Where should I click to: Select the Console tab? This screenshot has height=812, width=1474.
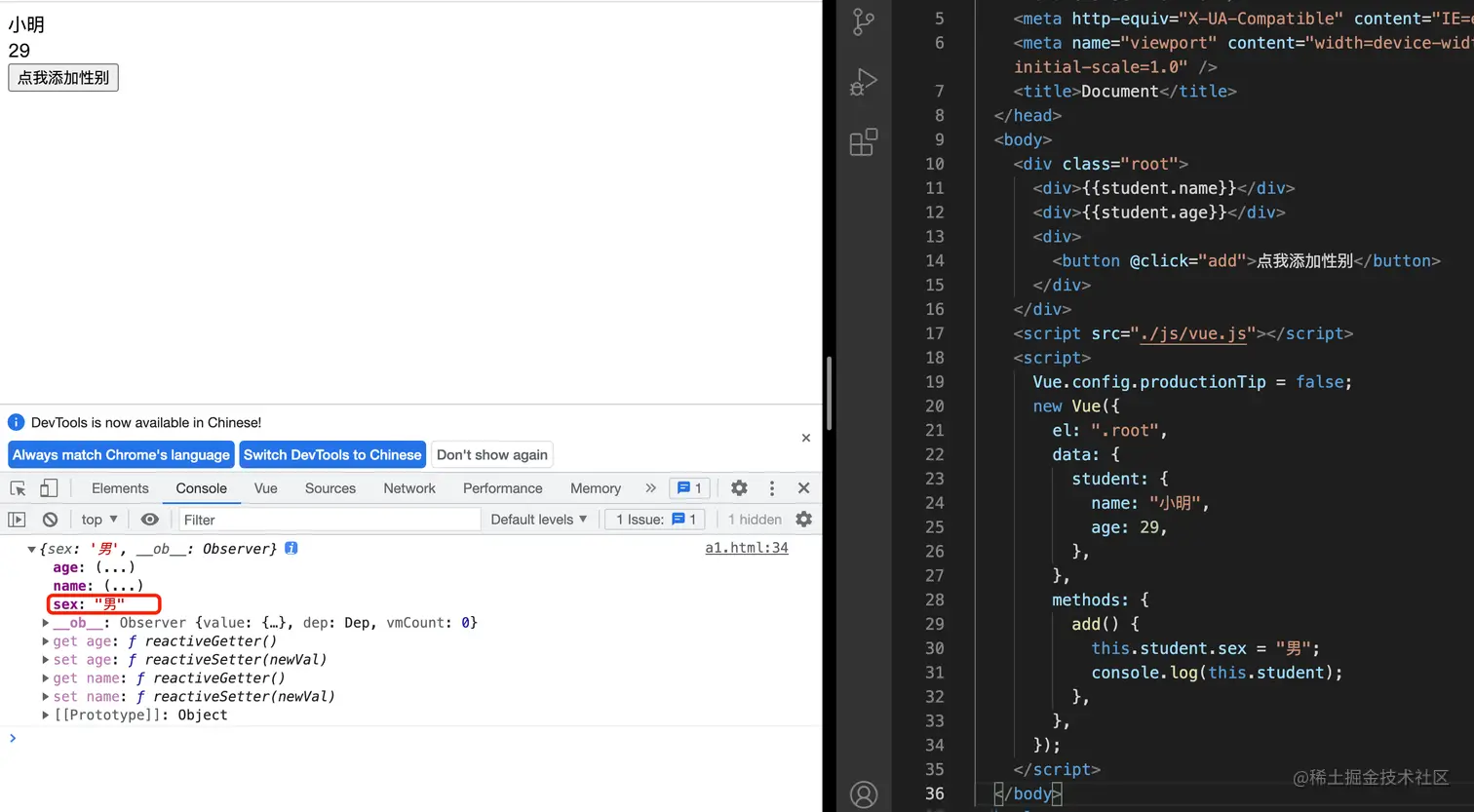[202, 488]
